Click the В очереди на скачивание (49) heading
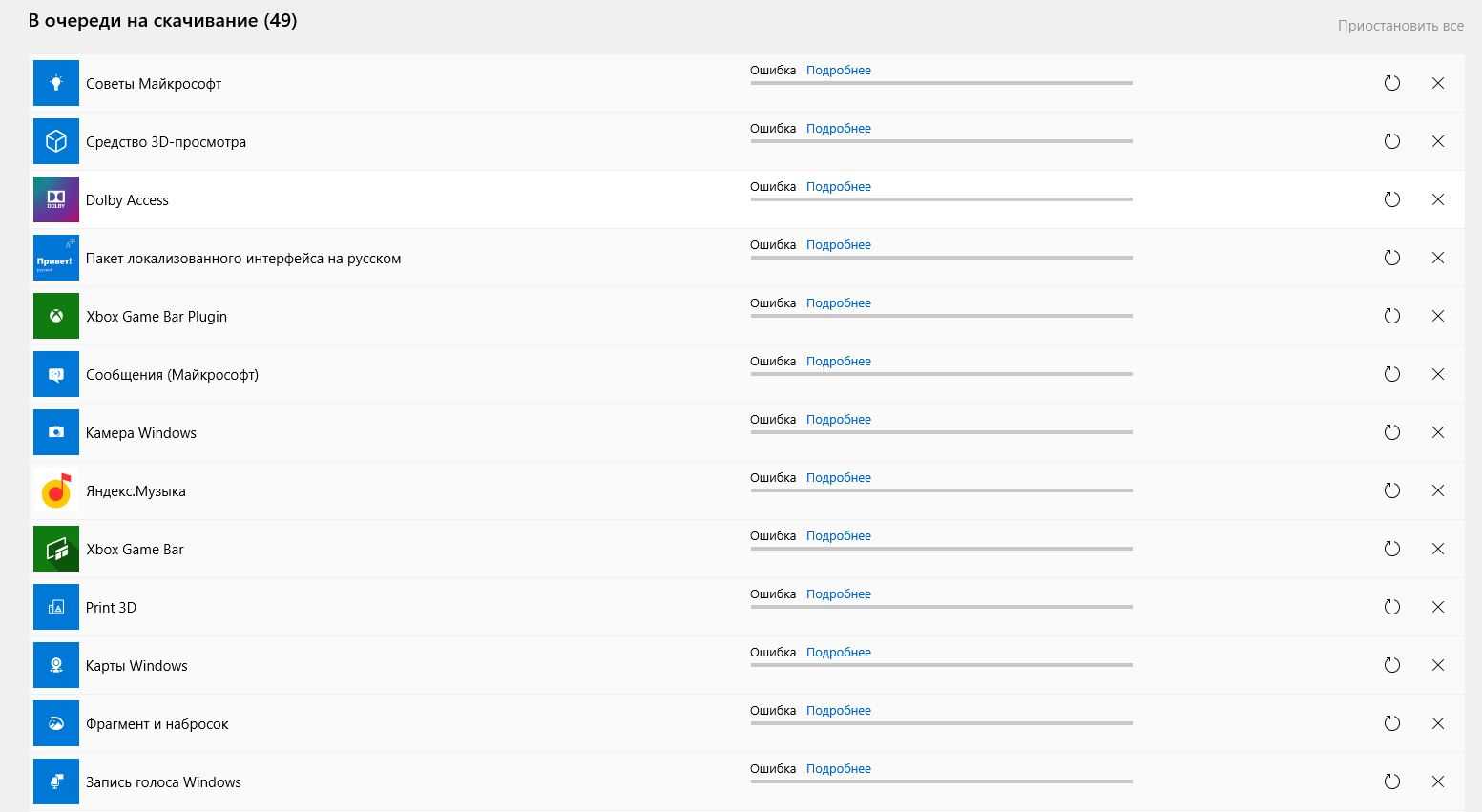The height and width of the screenshot is (812, 1482). [162, 20]
